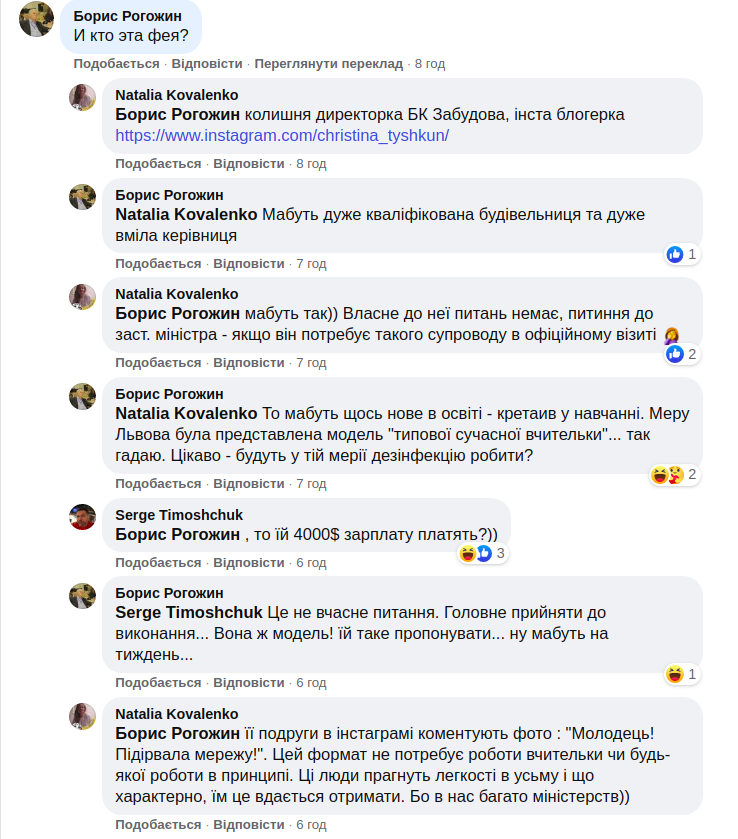This screenshot has width=738, height=839.
Task: Open the like reaction showing count 2
Action: (681, 353)
